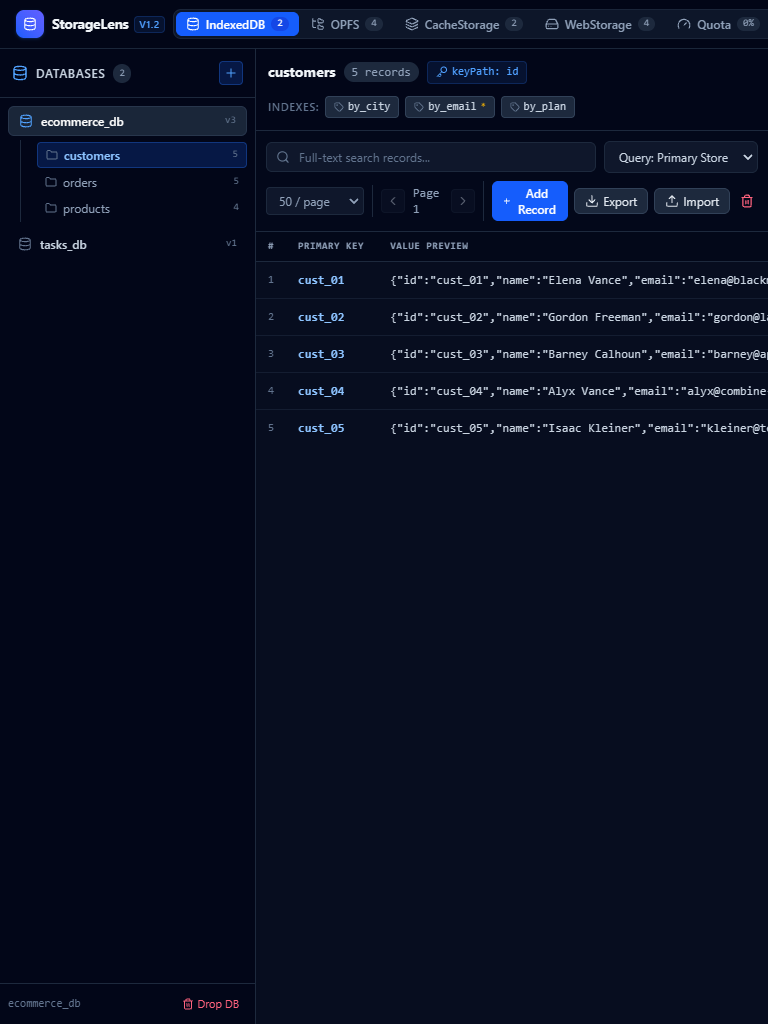Click the customers store title

coord(302,72)
